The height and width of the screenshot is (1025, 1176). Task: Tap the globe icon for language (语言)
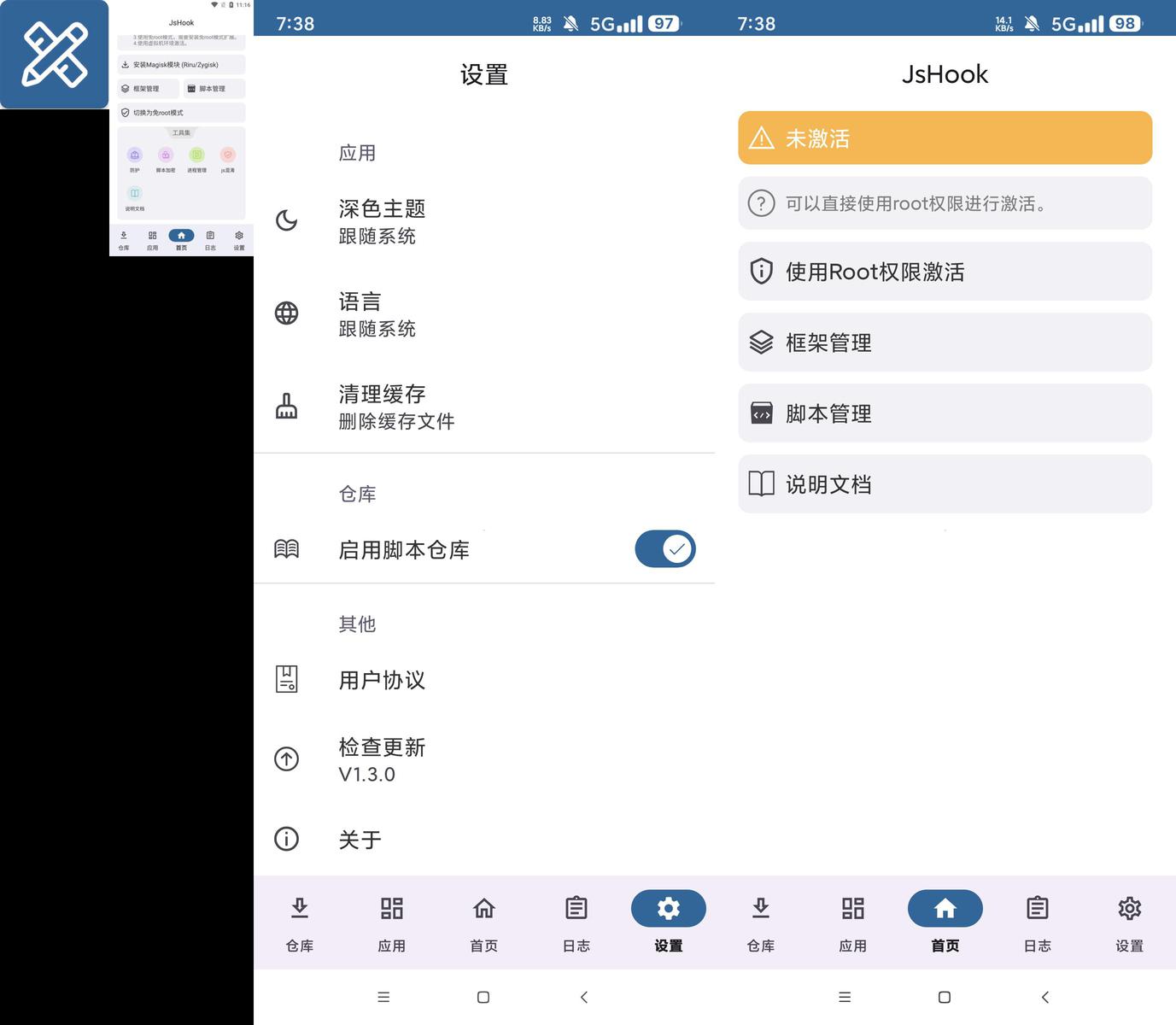[x=286, y=313]
